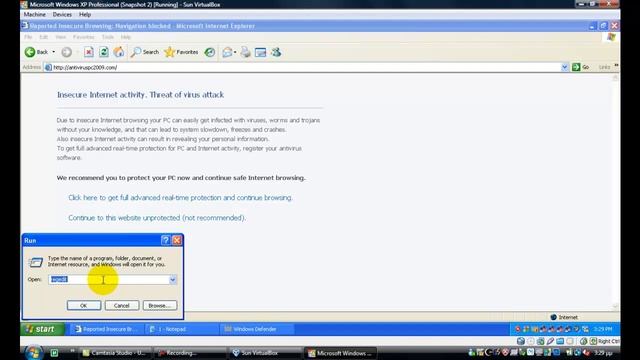
Task: Click the Stop (red X) toolbar icon
Action: click(89, 52)
